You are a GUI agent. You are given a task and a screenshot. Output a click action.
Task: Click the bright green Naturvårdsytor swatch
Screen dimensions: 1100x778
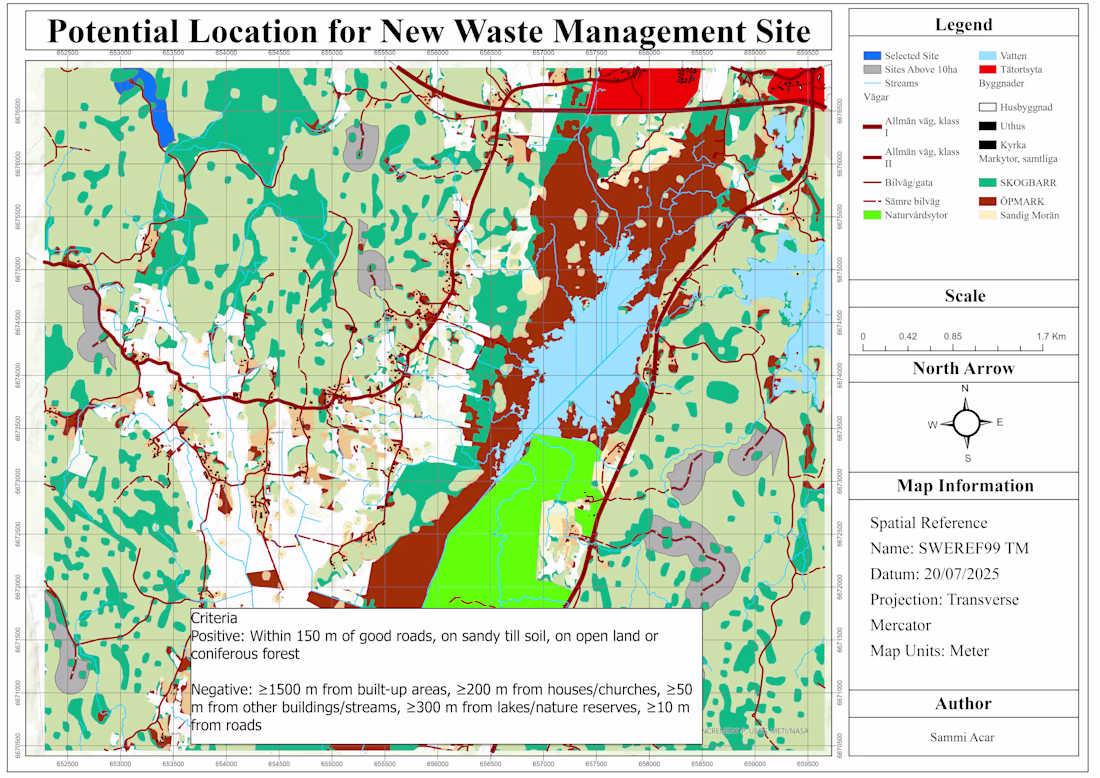[872, 215]
